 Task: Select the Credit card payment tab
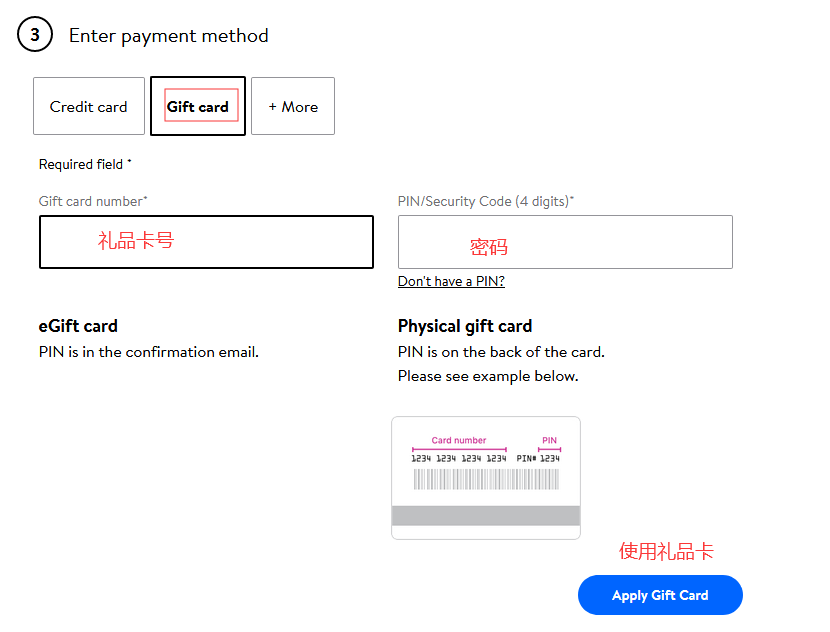pyautogui.click(x=89, y=106)
